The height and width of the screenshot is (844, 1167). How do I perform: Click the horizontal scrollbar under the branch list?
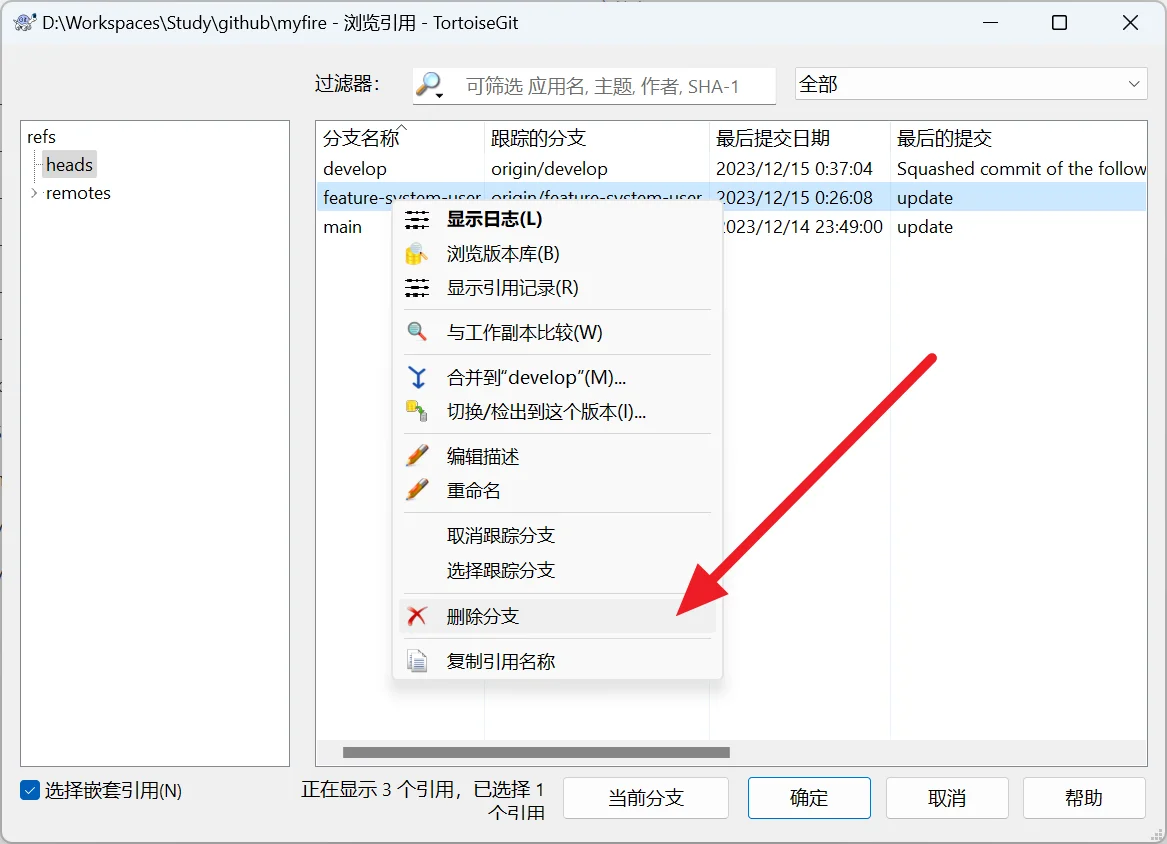click(536, 753)
